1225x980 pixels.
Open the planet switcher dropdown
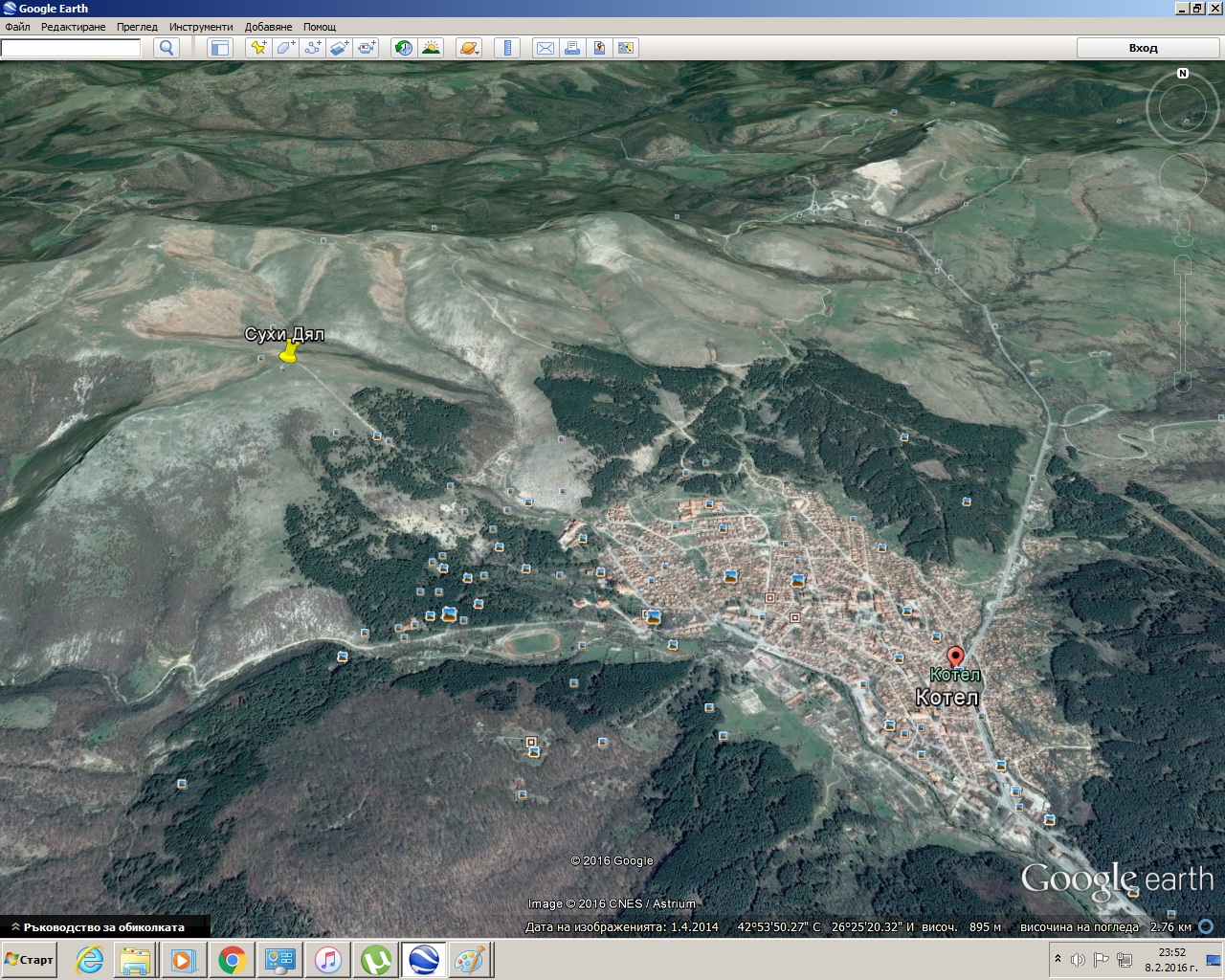coord(469,48)
